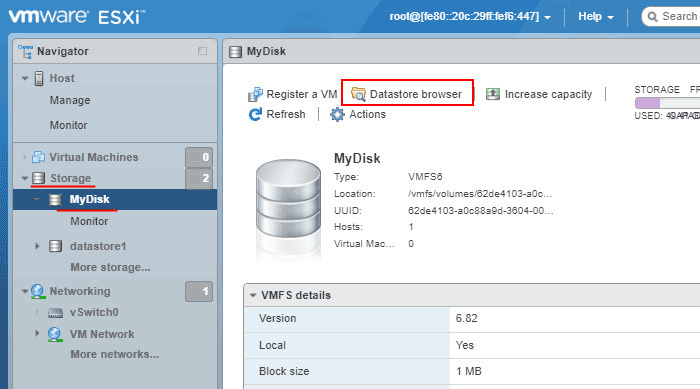Click into the Search field
Viewport: 700px width, 389px height.
pos(673,17)
